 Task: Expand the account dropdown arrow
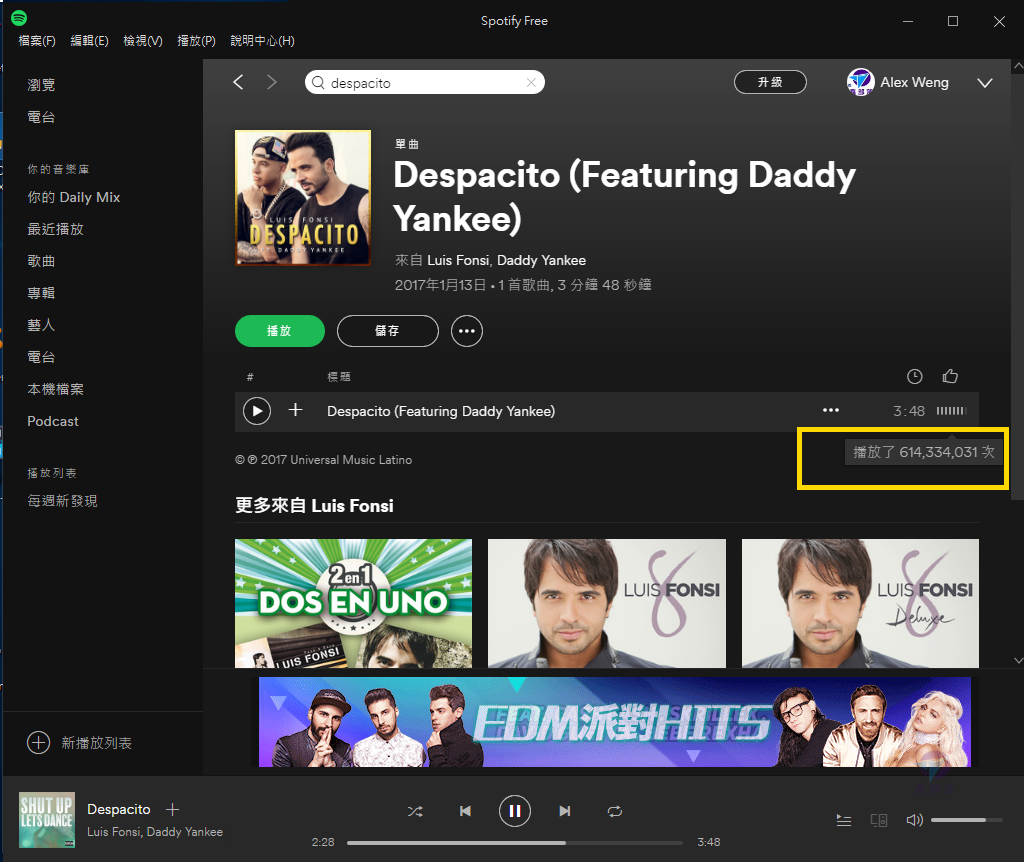point(985,83)
